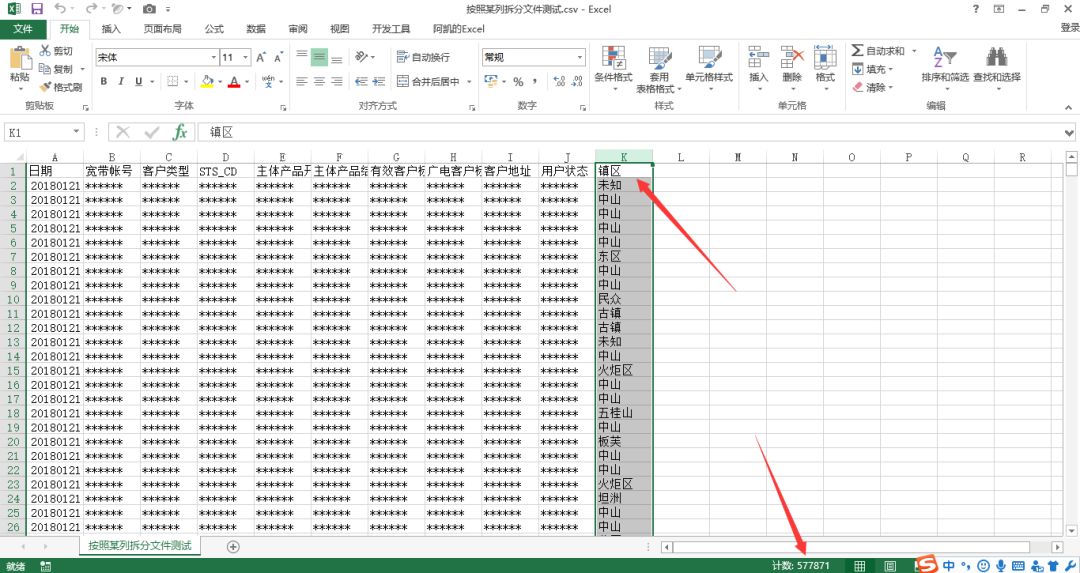Image resolution: width=1080 pixels, height=573 pixels.
Task: Click the percent style icon
Action: pos(518,81)
